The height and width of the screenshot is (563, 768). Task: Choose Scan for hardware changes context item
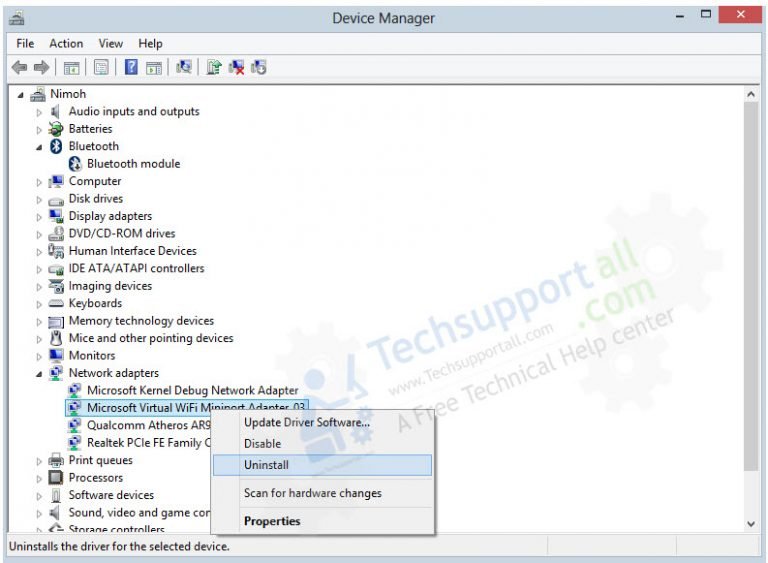322,493
